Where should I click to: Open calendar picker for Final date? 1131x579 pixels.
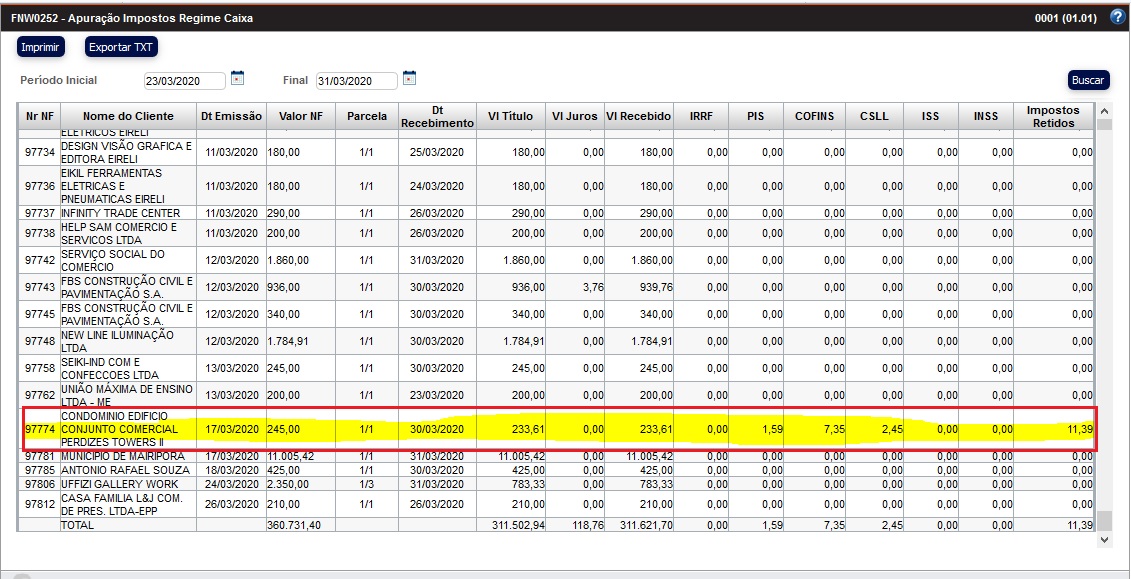[409, 78]
